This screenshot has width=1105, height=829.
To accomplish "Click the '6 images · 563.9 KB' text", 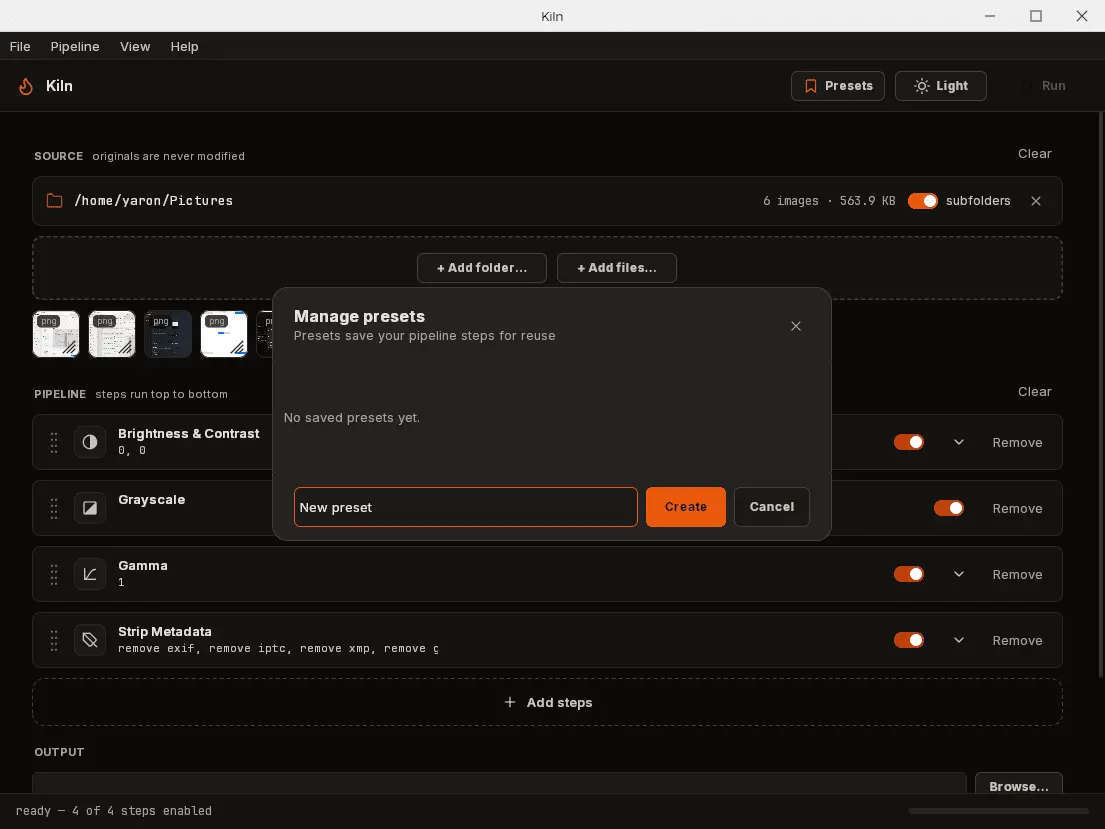I will 829,201.
